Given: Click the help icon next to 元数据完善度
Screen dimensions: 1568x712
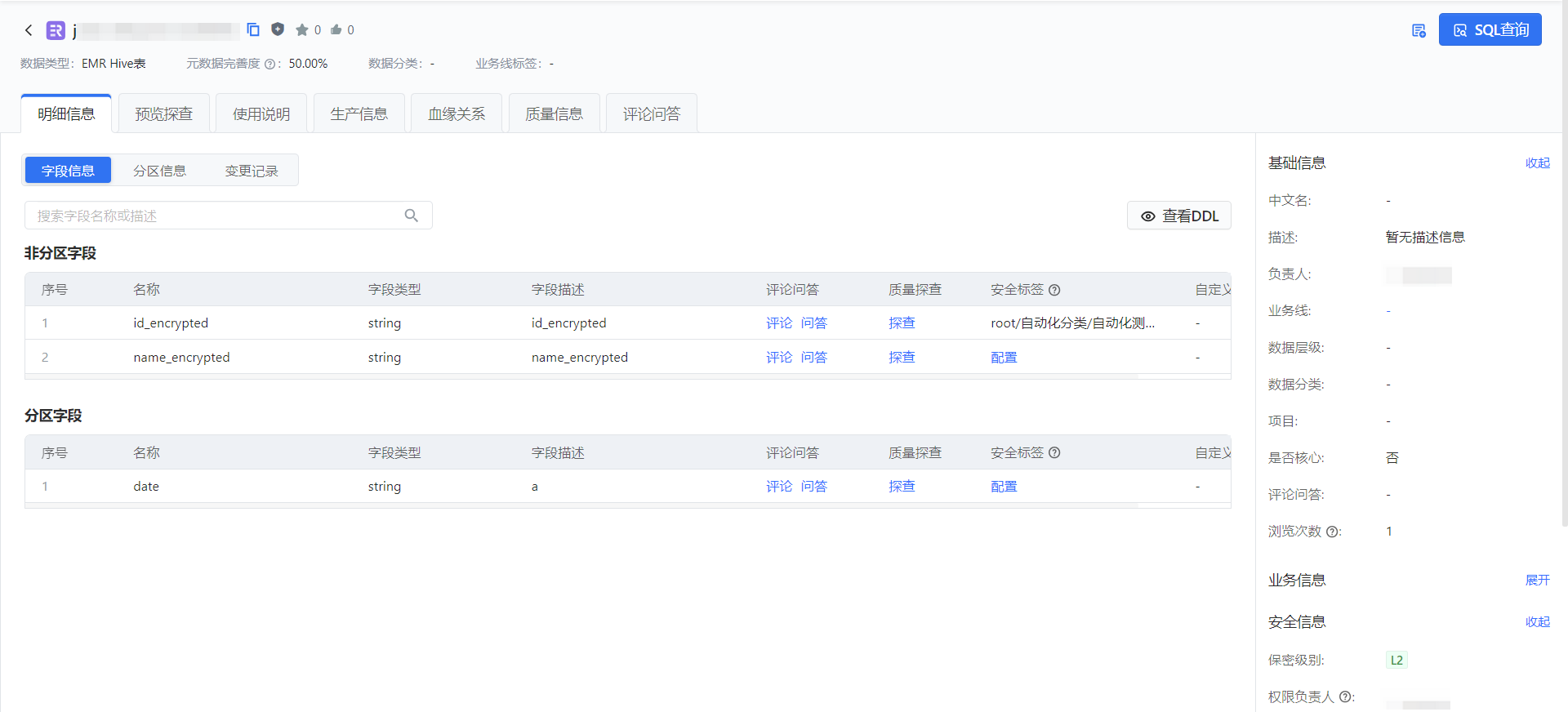Looking at the screenshot, I should 269,64.
